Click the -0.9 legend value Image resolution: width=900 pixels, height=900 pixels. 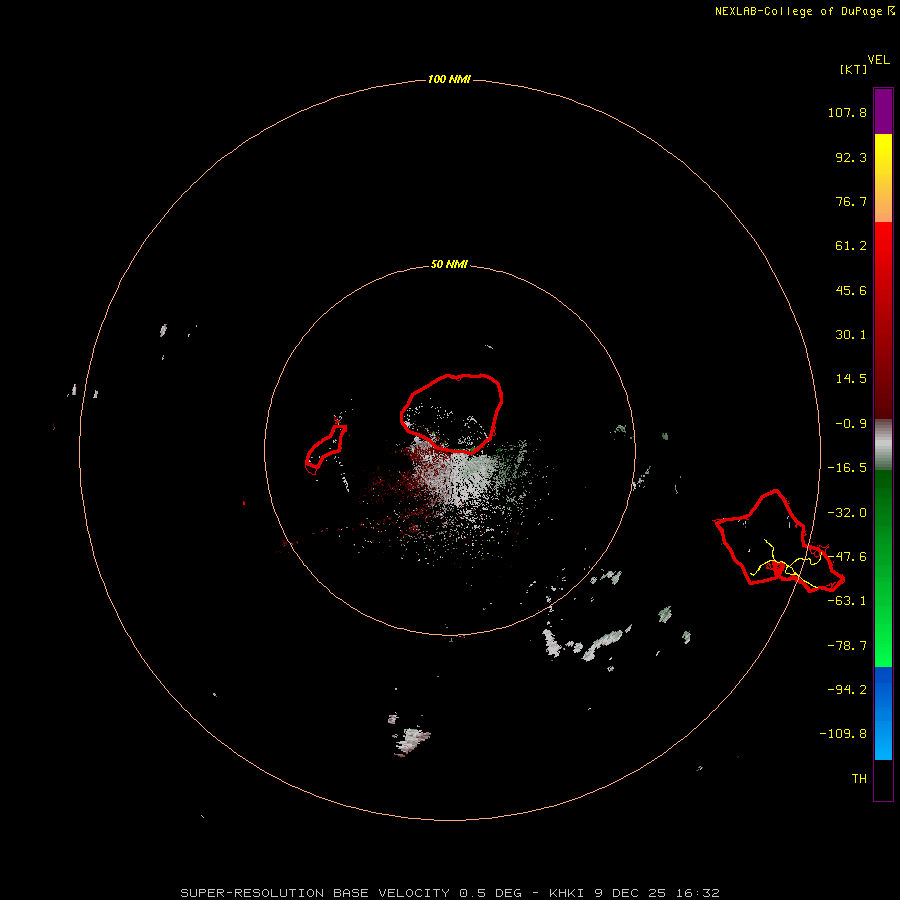[x=851, y=424]
